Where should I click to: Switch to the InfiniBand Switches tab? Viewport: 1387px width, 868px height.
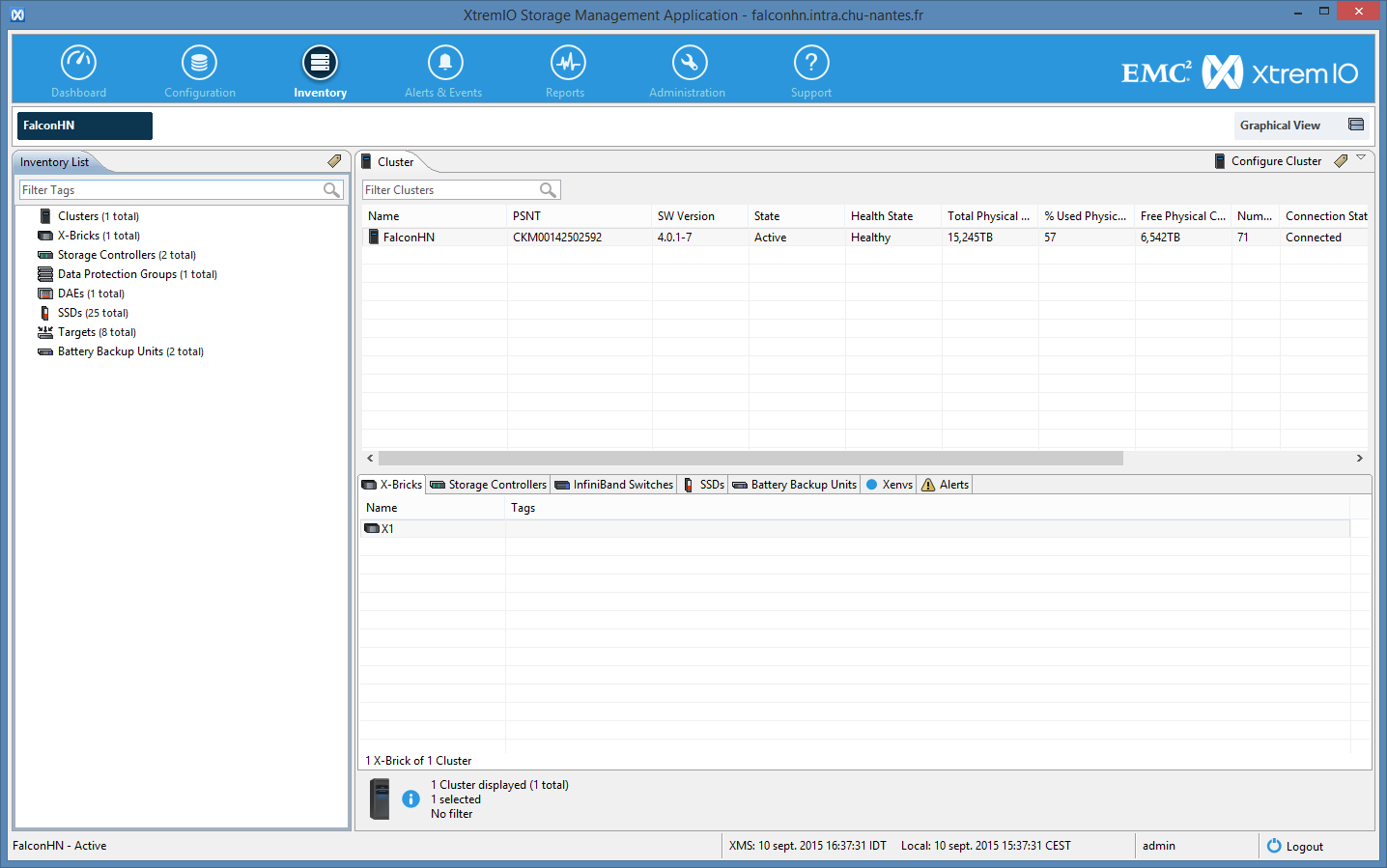click(614, 485)
